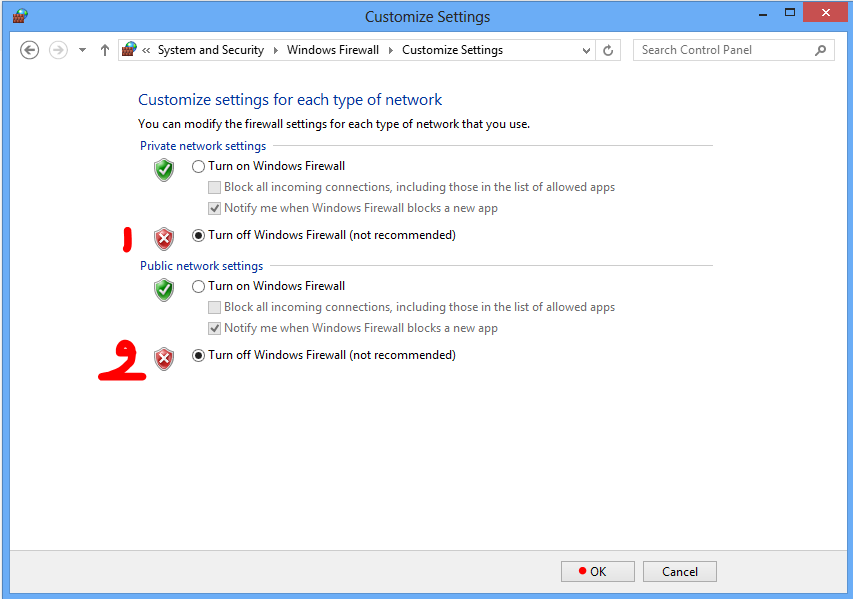
Task: Open Windows Firewall breadcrumb
Action: (332, 50)
